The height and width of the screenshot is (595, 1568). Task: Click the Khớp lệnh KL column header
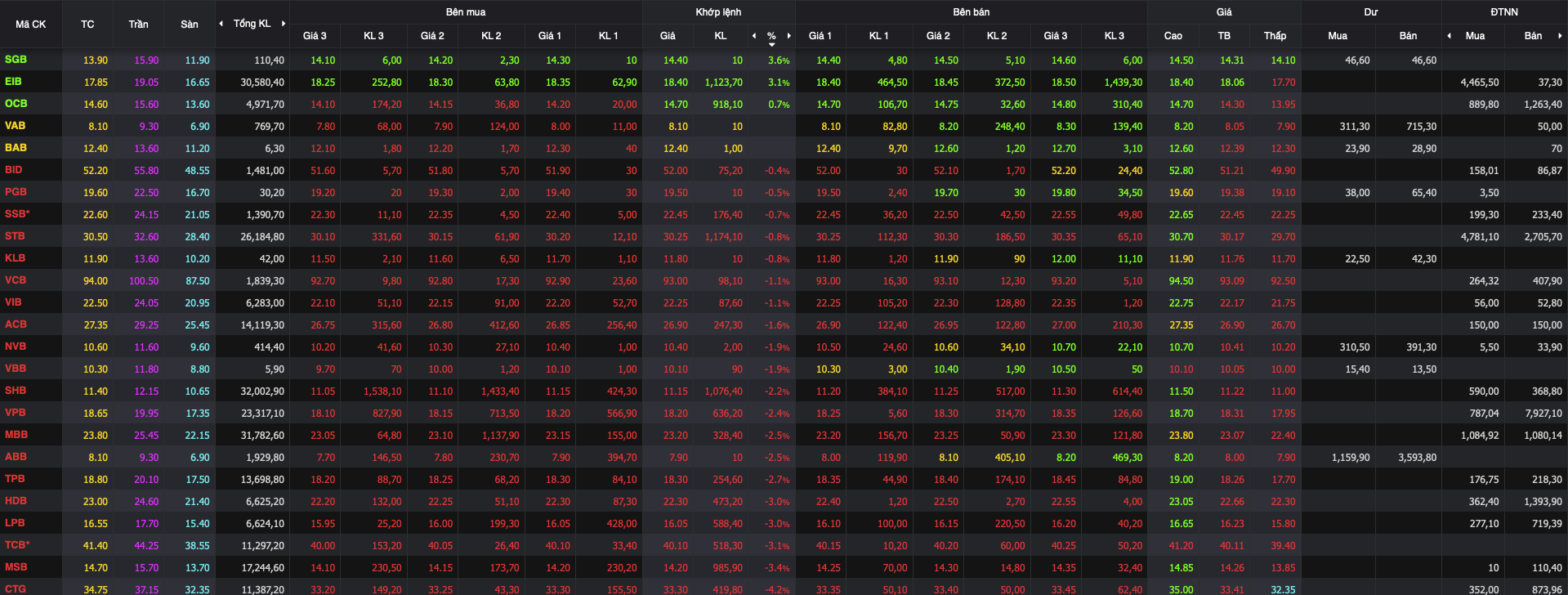(721, 36)
